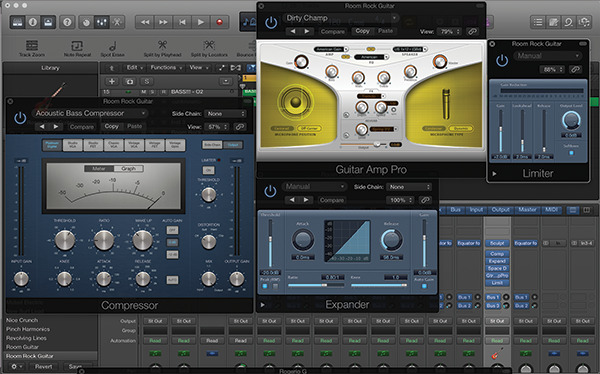Click the Compressor Threshold knob
Image resolution: width=600 pixels, height=374 pixels.
[65, 240]
